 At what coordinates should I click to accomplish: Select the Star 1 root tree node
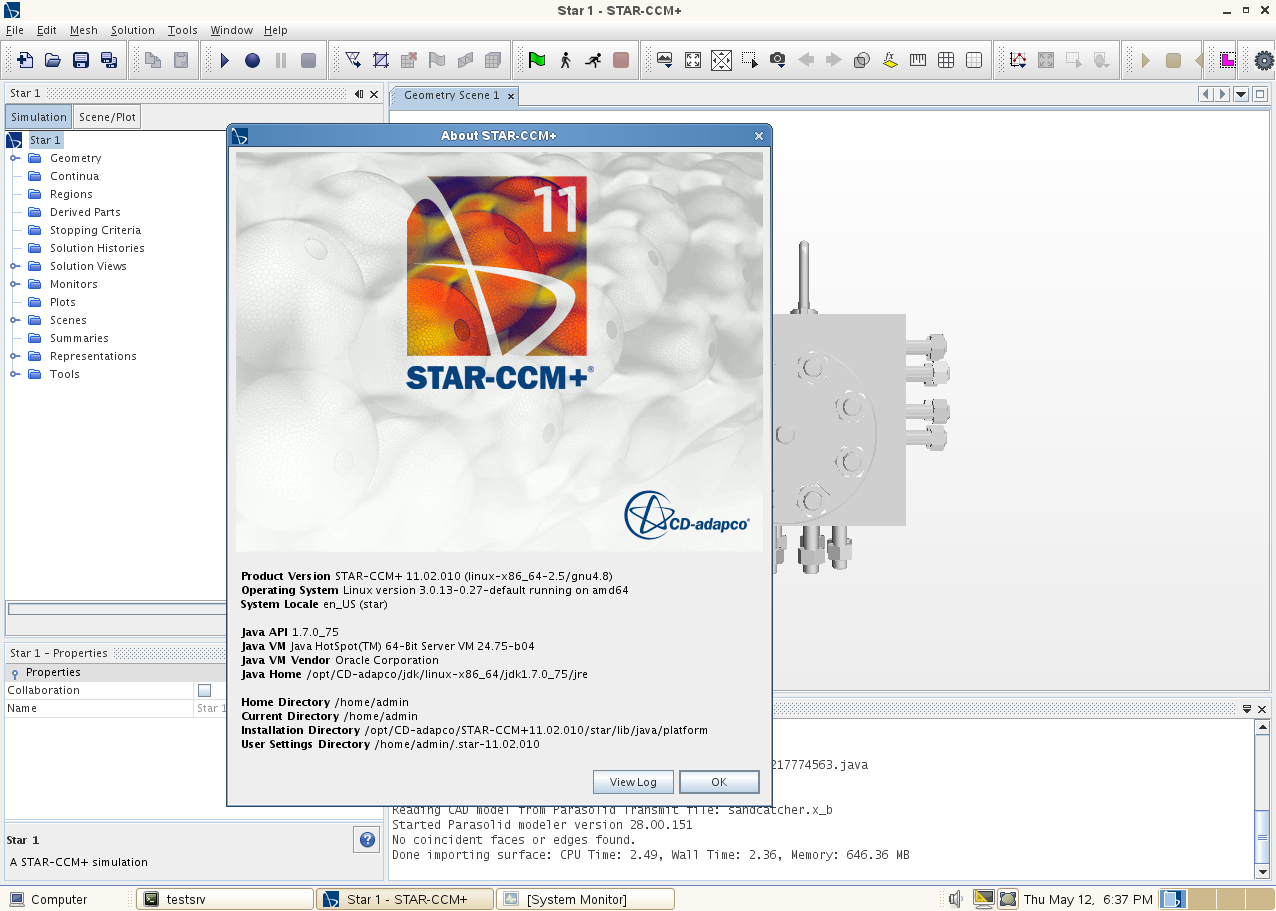45,140
